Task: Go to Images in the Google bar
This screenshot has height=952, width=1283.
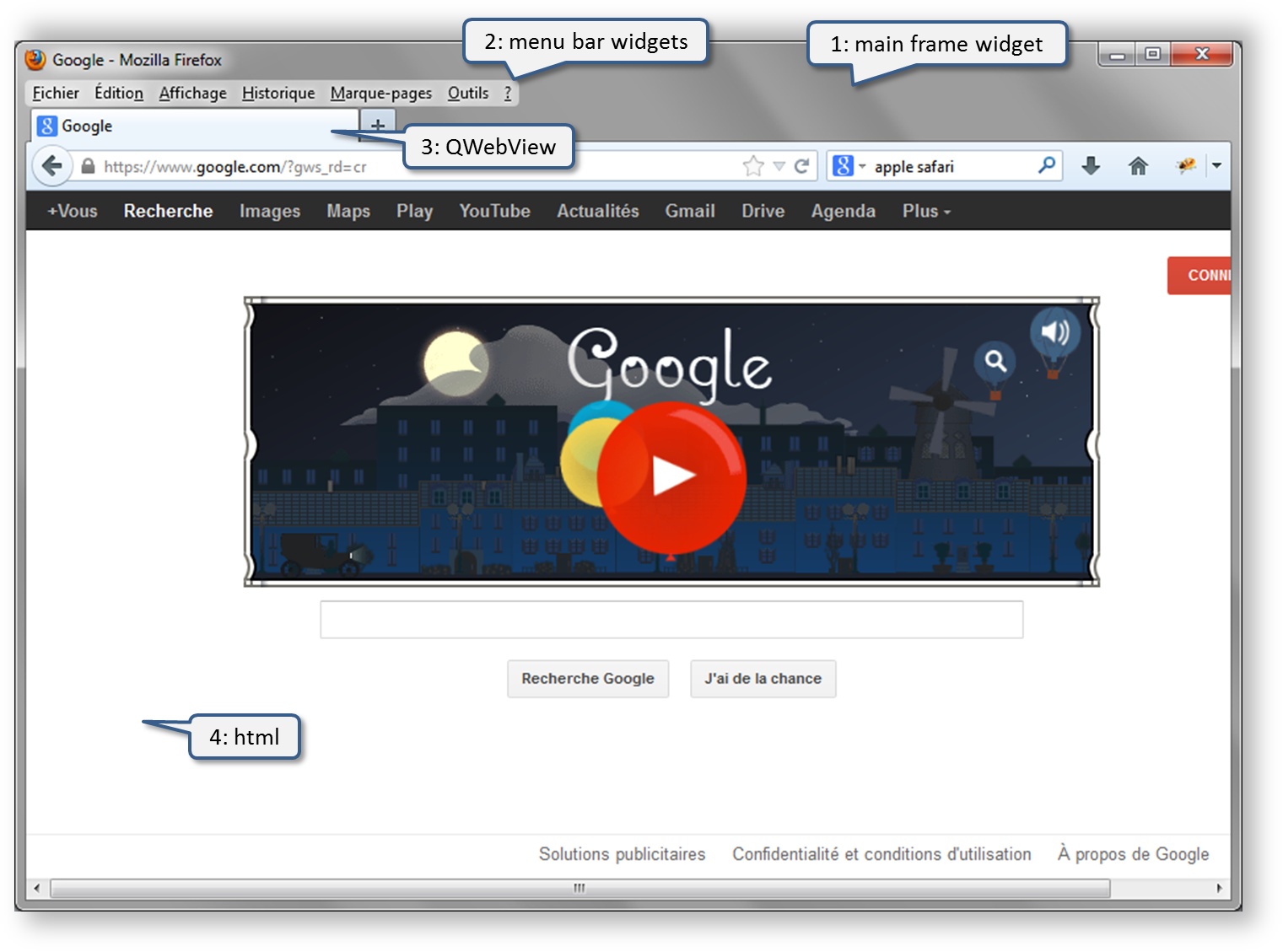Action: pyautogui.click(x=270, y=211)
